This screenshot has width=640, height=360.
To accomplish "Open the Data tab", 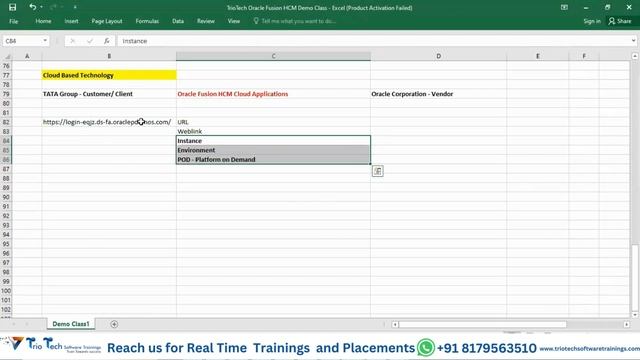I will [178, 21].
